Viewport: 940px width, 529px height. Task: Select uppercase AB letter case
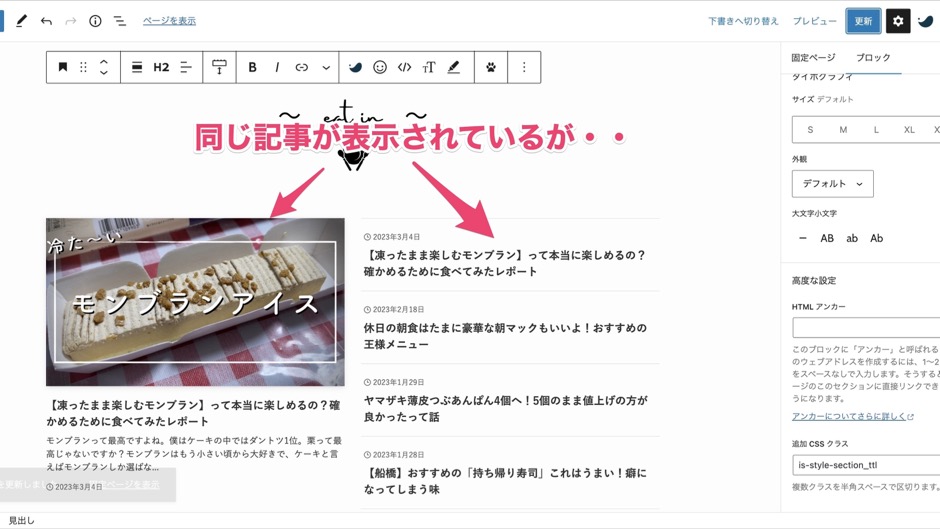(x=827, y=238)
